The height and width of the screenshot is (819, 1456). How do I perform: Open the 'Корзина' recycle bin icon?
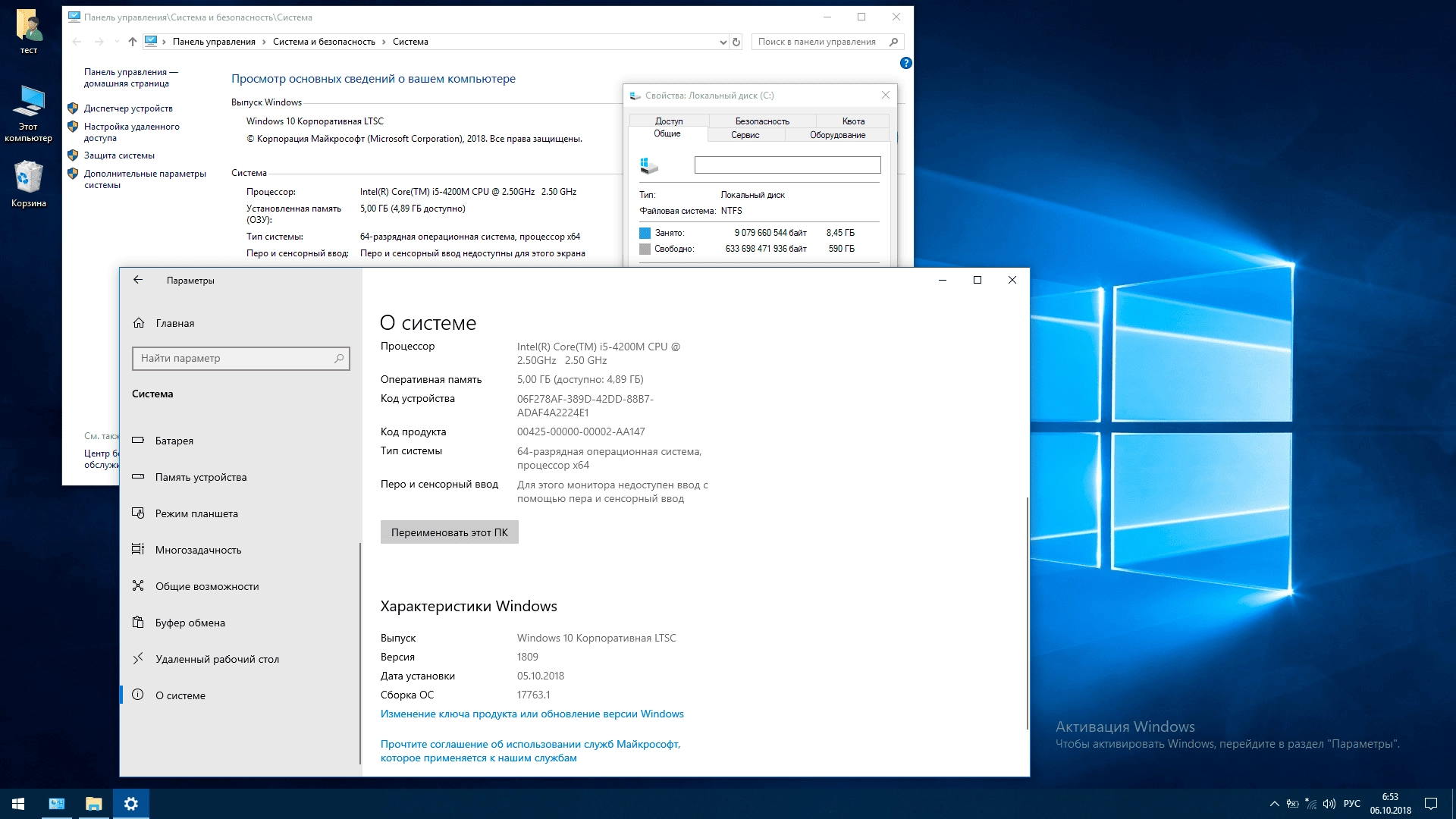point(29,184)
